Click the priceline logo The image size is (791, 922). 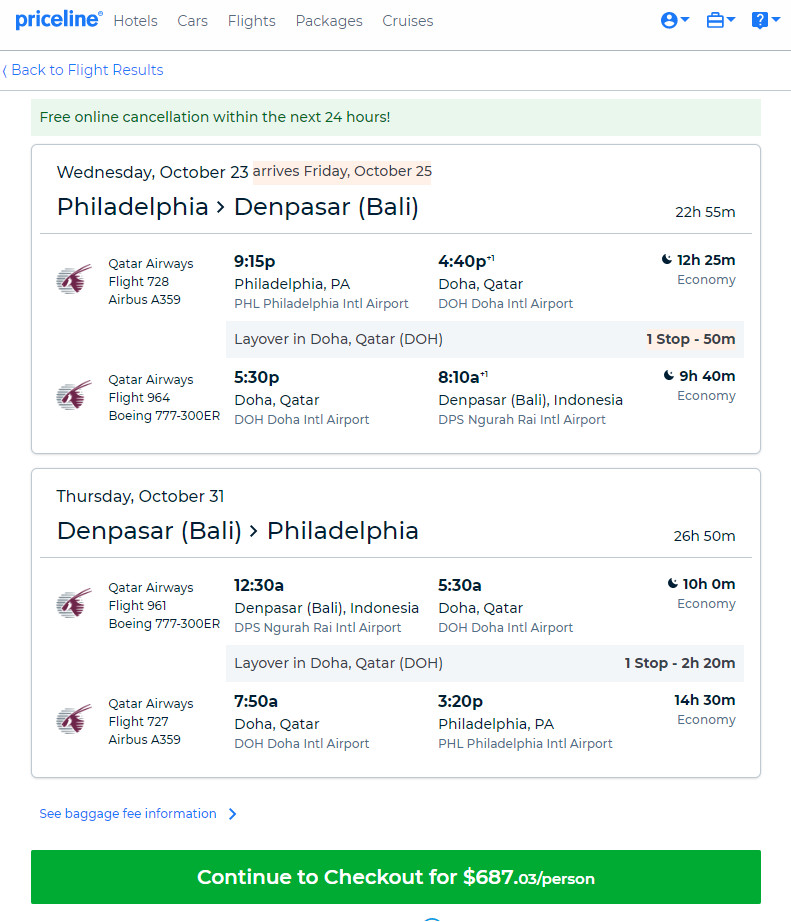(x=59, y=20)
